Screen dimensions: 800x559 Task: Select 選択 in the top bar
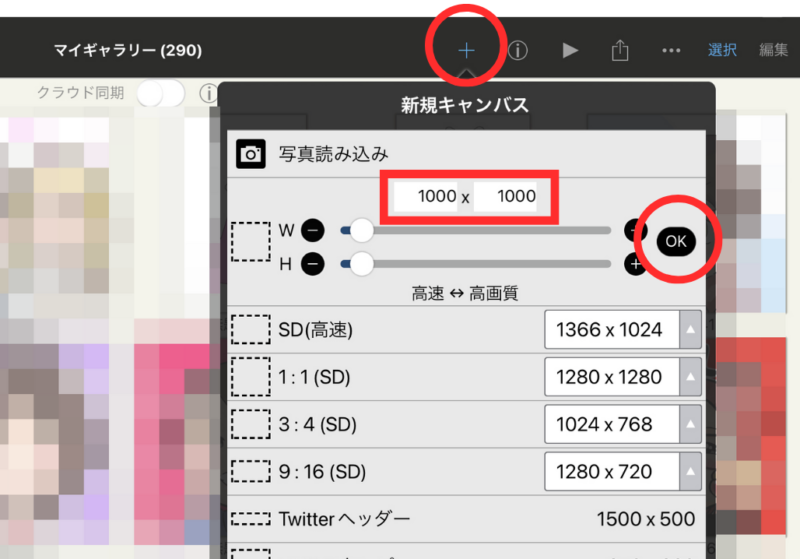click(723, 50)
